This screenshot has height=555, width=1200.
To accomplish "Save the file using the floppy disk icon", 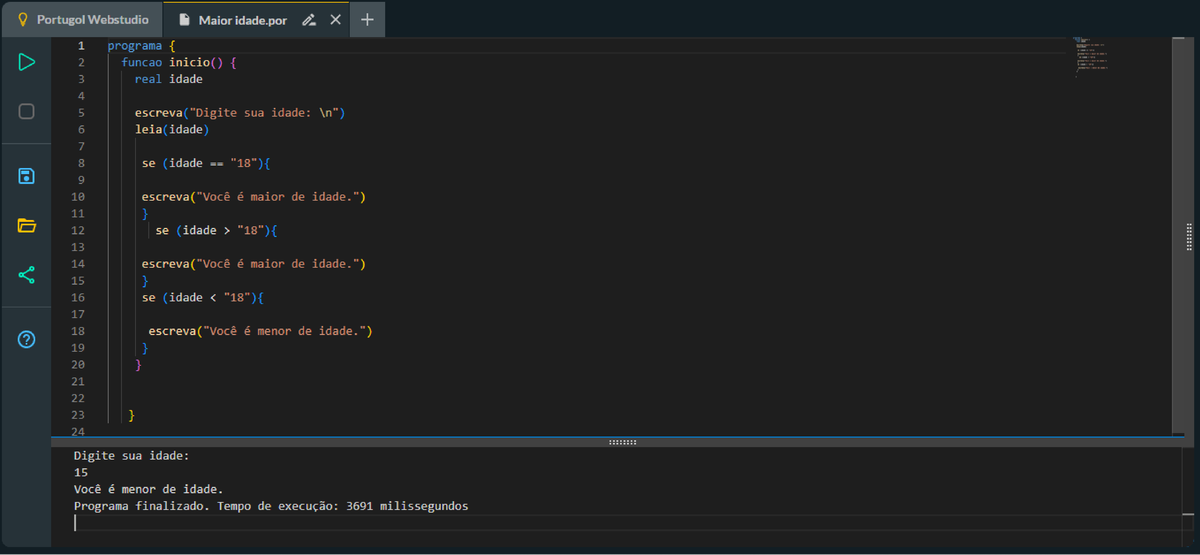I will click(x=27, y=176).
